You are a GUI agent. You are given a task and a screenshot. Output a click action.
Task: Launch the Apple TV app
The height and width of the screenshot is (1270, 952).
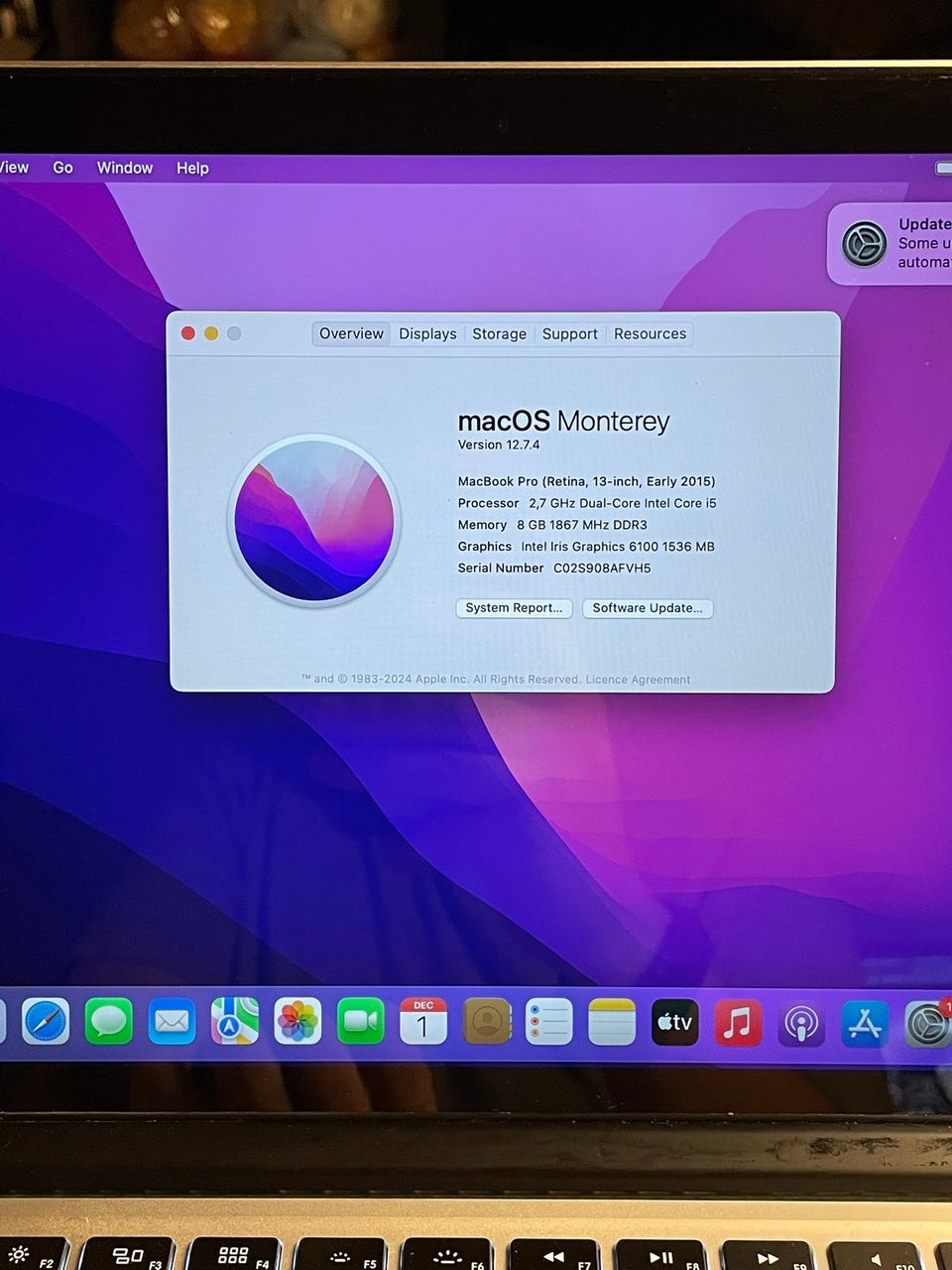pos(675,1022)
